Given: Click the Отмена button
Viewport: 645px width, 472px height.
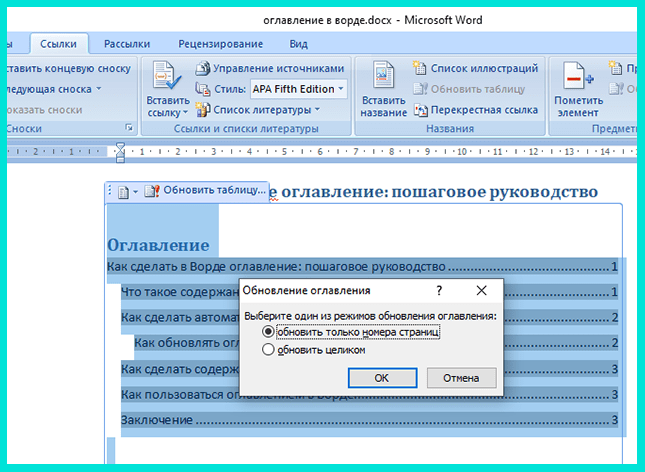Looking at the screenshot, I should click(x=461, y=378).
